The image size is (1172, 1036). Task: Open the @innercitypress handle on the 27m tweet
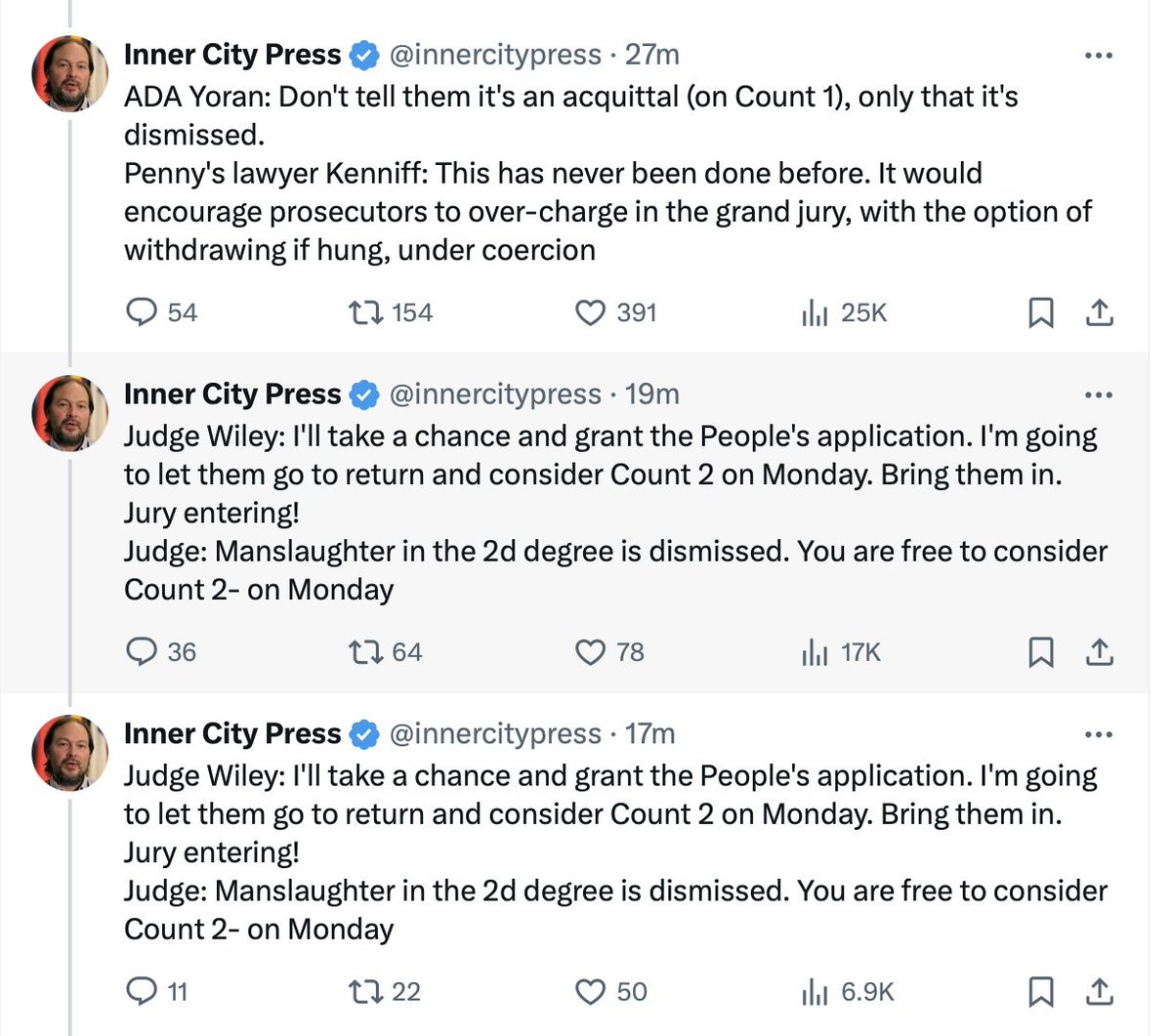pyautogui.click(x=495, y=55)
